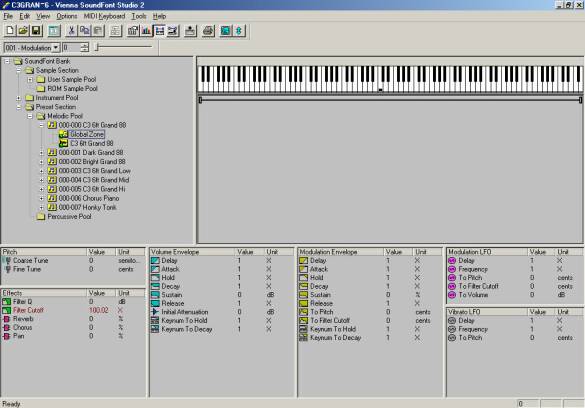The width and height of the screenshot is (585, 408).
Task: Click the controller value input field
Action: coord(72,48)
